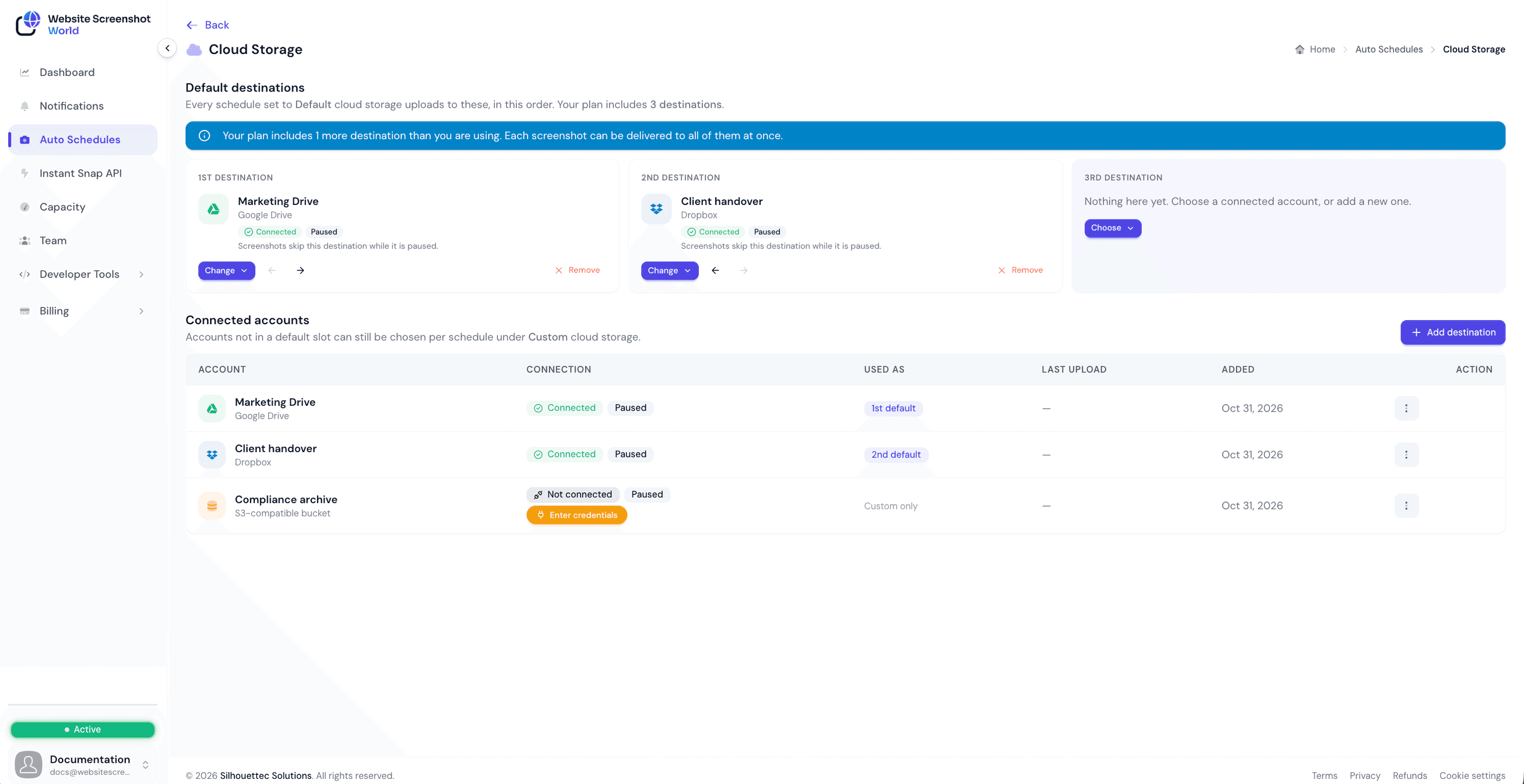Go Back using the top link

[208, 25]
